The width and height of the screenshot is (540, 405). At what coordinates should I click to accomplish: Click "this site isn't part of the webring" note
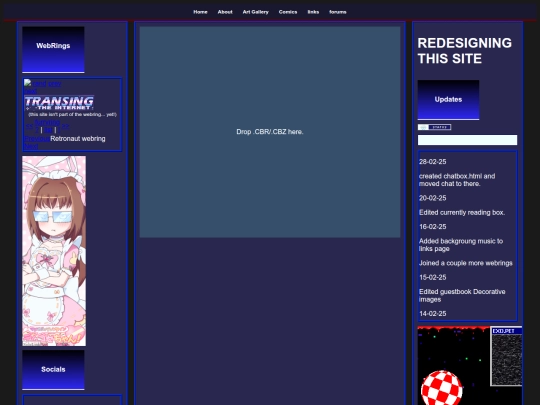pos(72,114)
